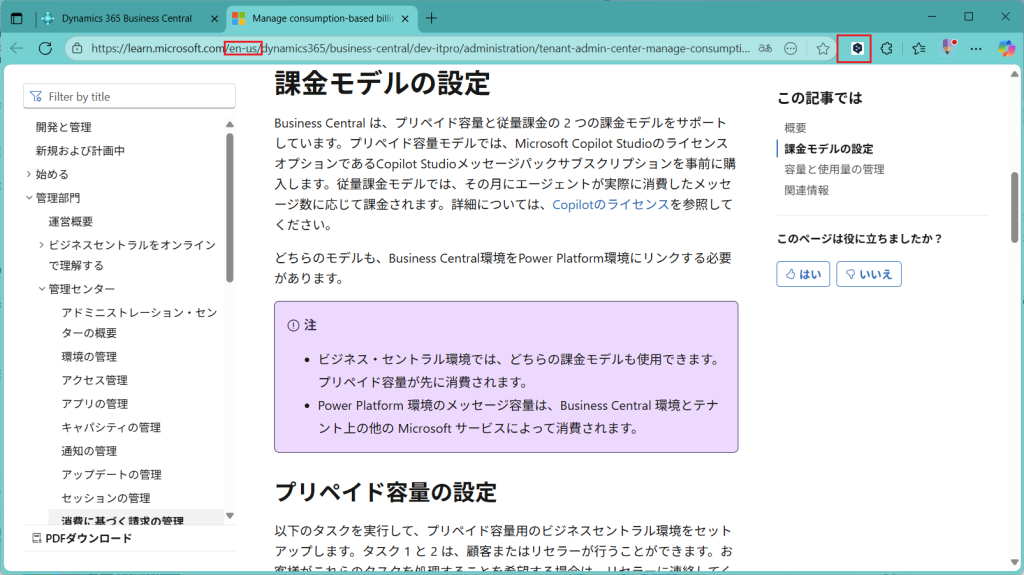
Task: Open 環境の管理 in the sidebar
Action: [x=89, y=357]
